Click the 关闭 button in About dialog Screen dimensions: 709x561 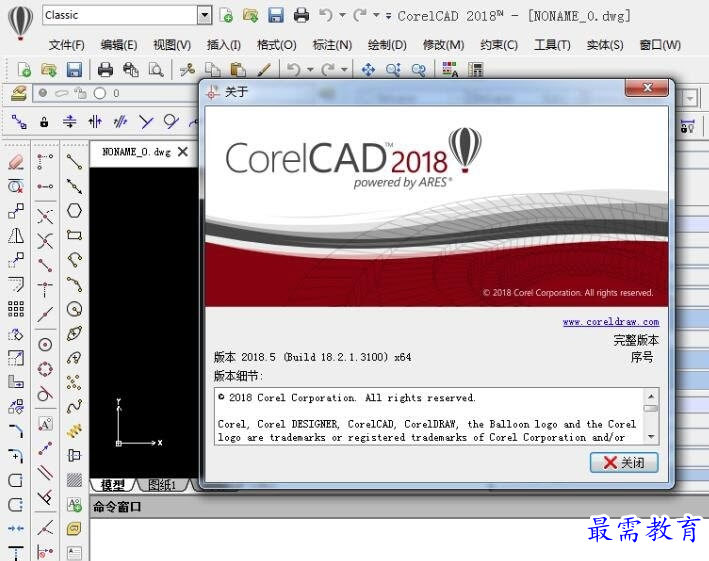tap(624, 462)
